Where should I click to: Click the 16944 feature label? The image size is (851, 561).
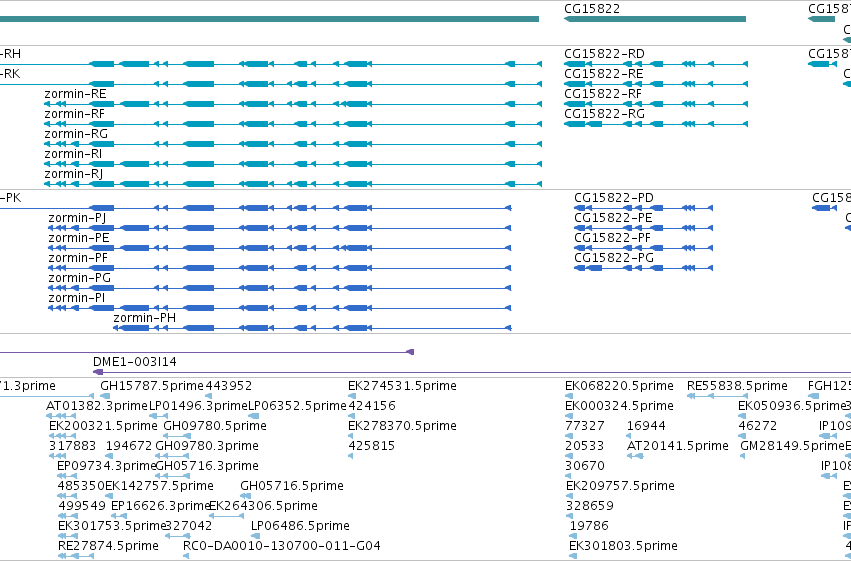pos(646,426)
